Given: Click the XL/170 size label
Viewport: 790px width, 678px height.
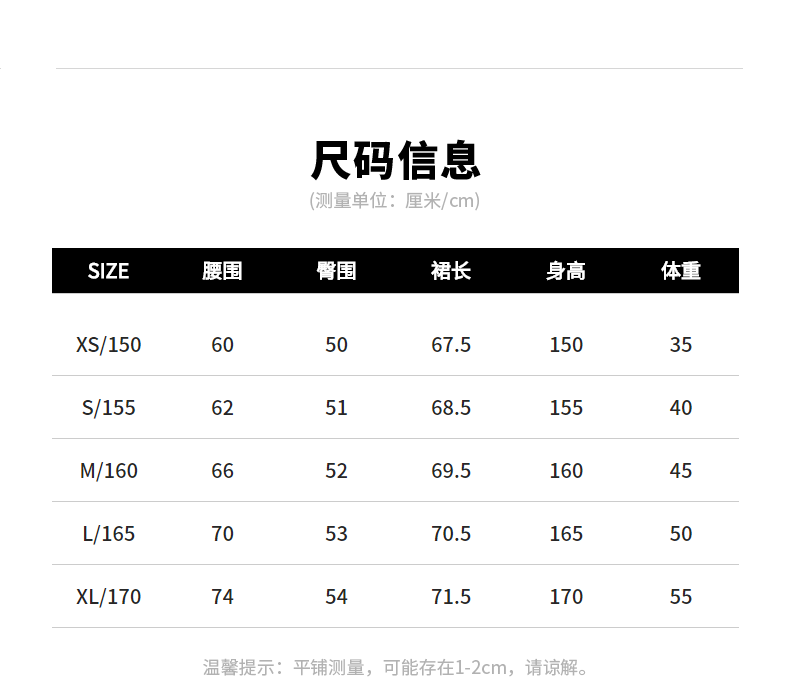Looking at the screenshot, I should tap(109, 597).
